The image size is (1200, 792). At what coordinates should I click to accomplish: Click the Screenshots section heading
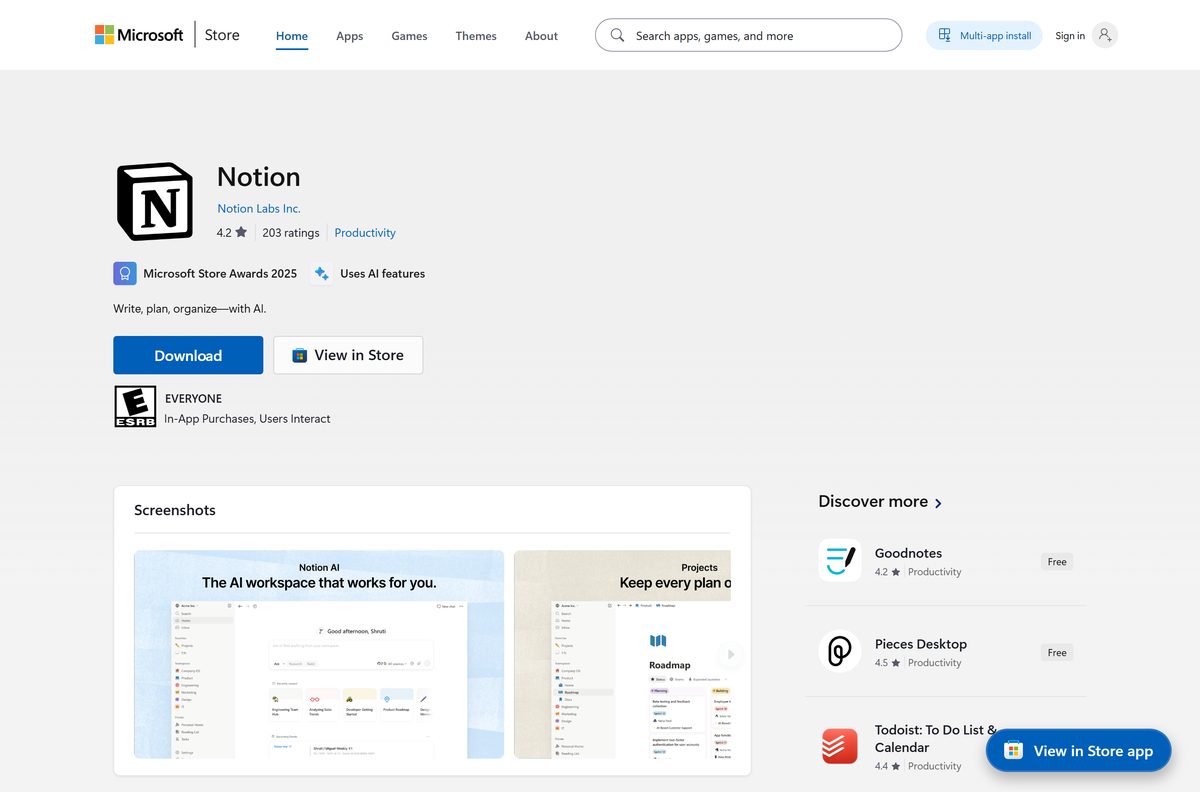(x=175, y=510)
